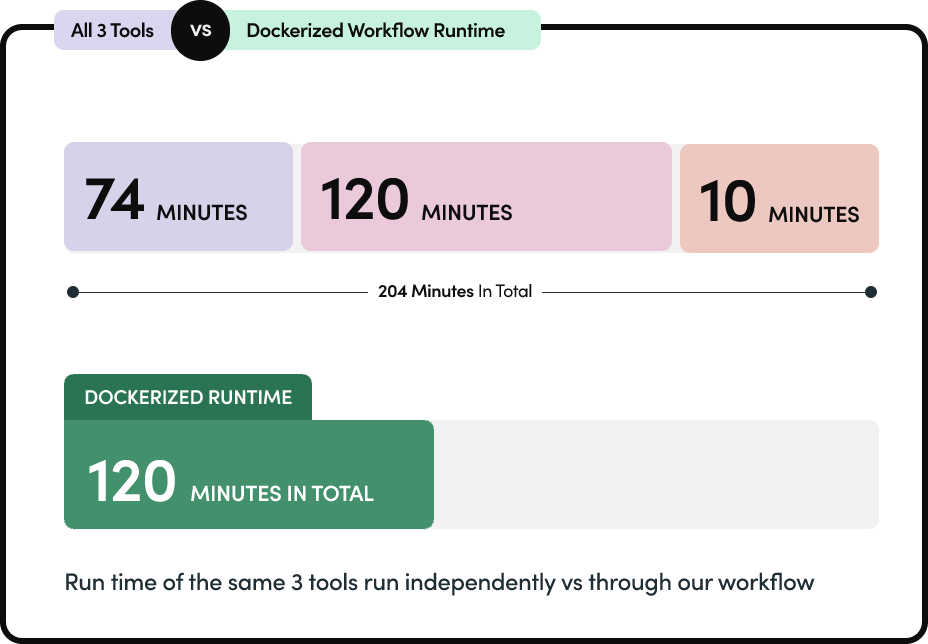Click the right endpoint dot of timeline

pyautogui.click(x=871, y=292)
